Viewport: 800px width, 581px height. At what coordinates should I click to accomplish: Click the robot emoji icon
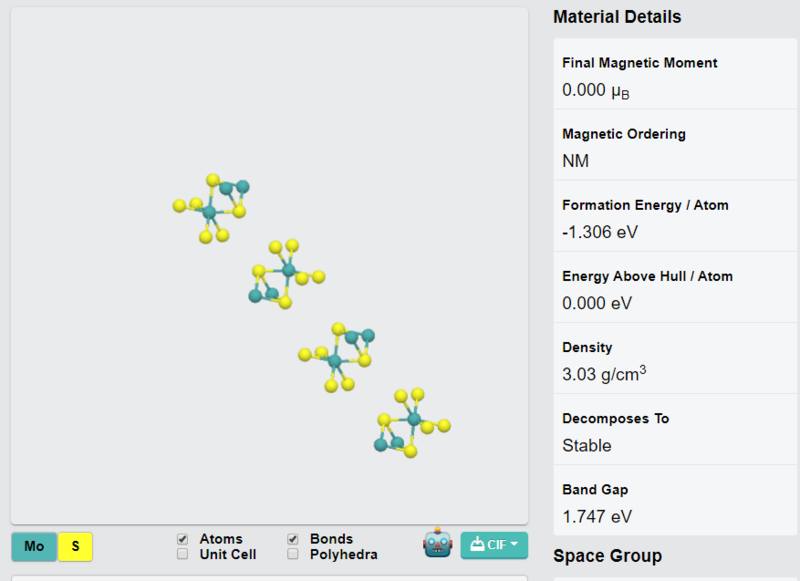point(437,543)
